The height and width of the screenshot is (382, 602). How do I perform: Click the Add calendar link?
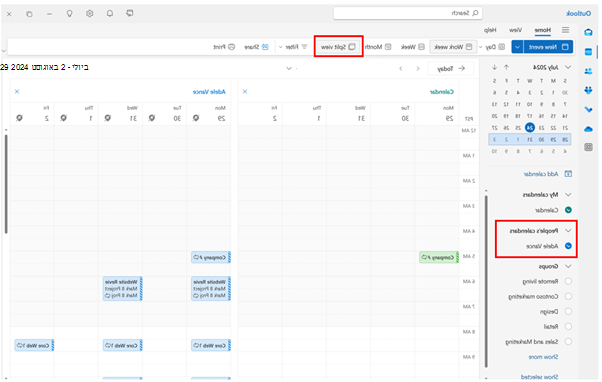pos(541,174)
